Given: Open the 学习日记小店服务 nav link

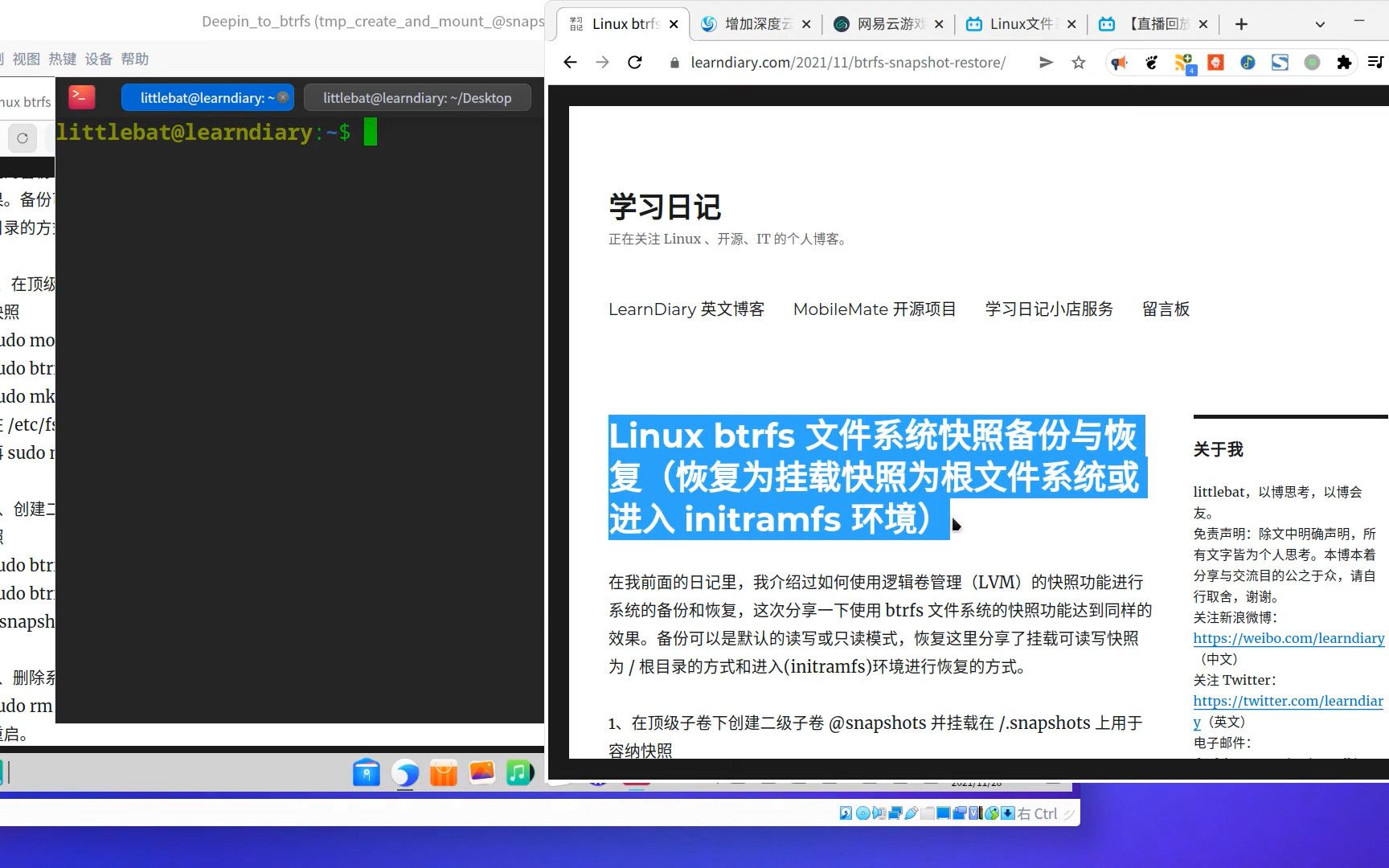Looking at the screenshot, I should tap(1049, 309).
